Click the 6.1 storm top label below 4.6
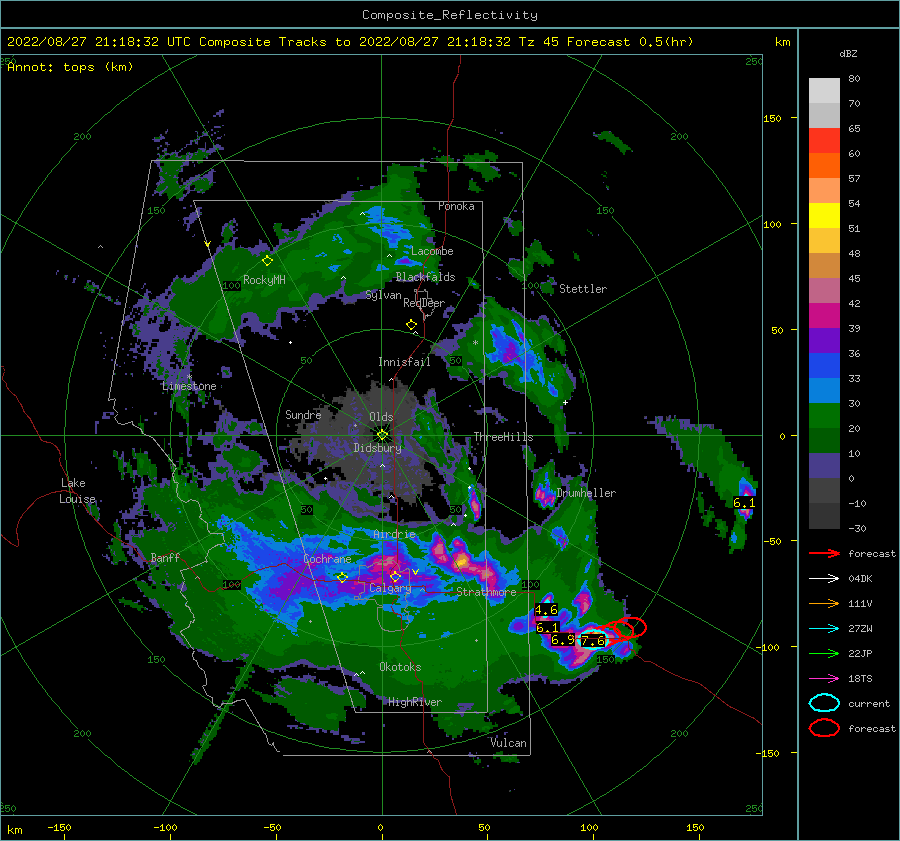Screen dimensions: 900x841 pyautogui.click(x=547, y=628)
